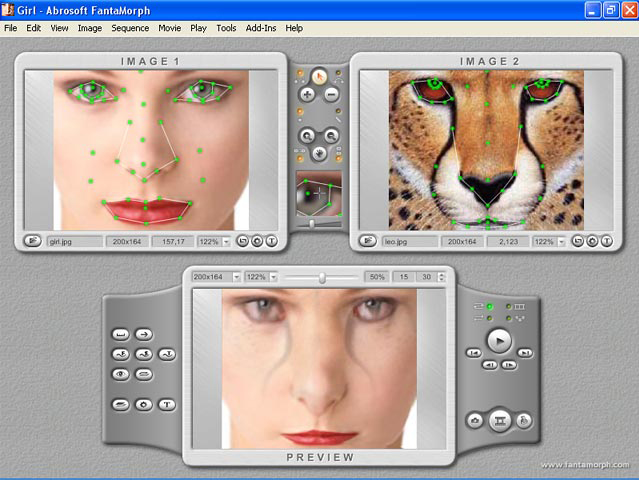Expand the preview size 200x164 dropdown

coord(236,276)
